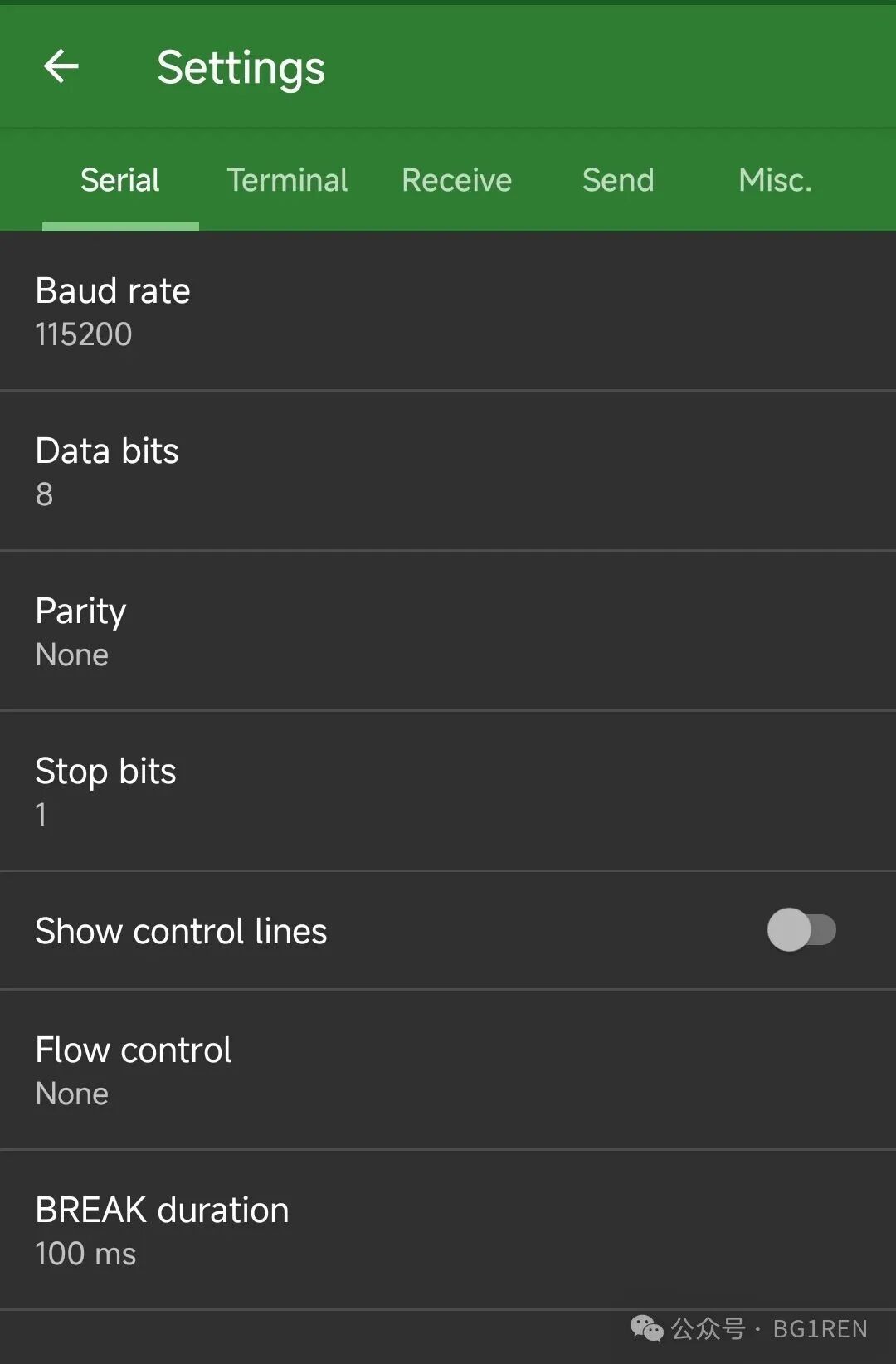896x1364 pixels.
Task: Tap the Show control lines label
Action: [181, 931]
